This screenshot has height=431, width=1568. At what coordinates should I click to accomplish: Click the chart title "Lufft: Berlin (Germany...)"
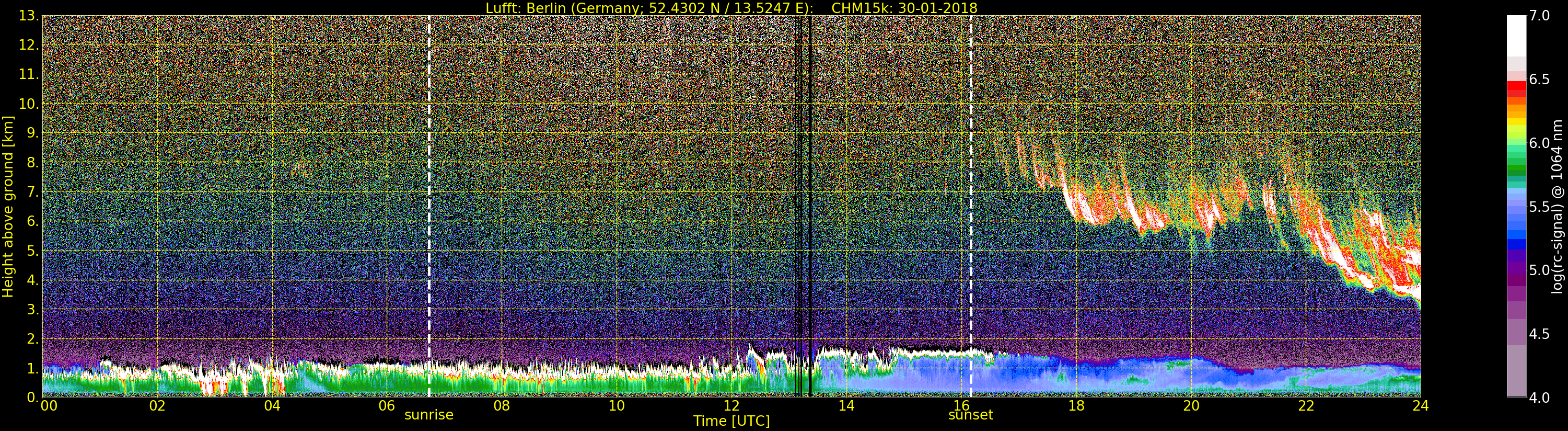tap(731, 8)
